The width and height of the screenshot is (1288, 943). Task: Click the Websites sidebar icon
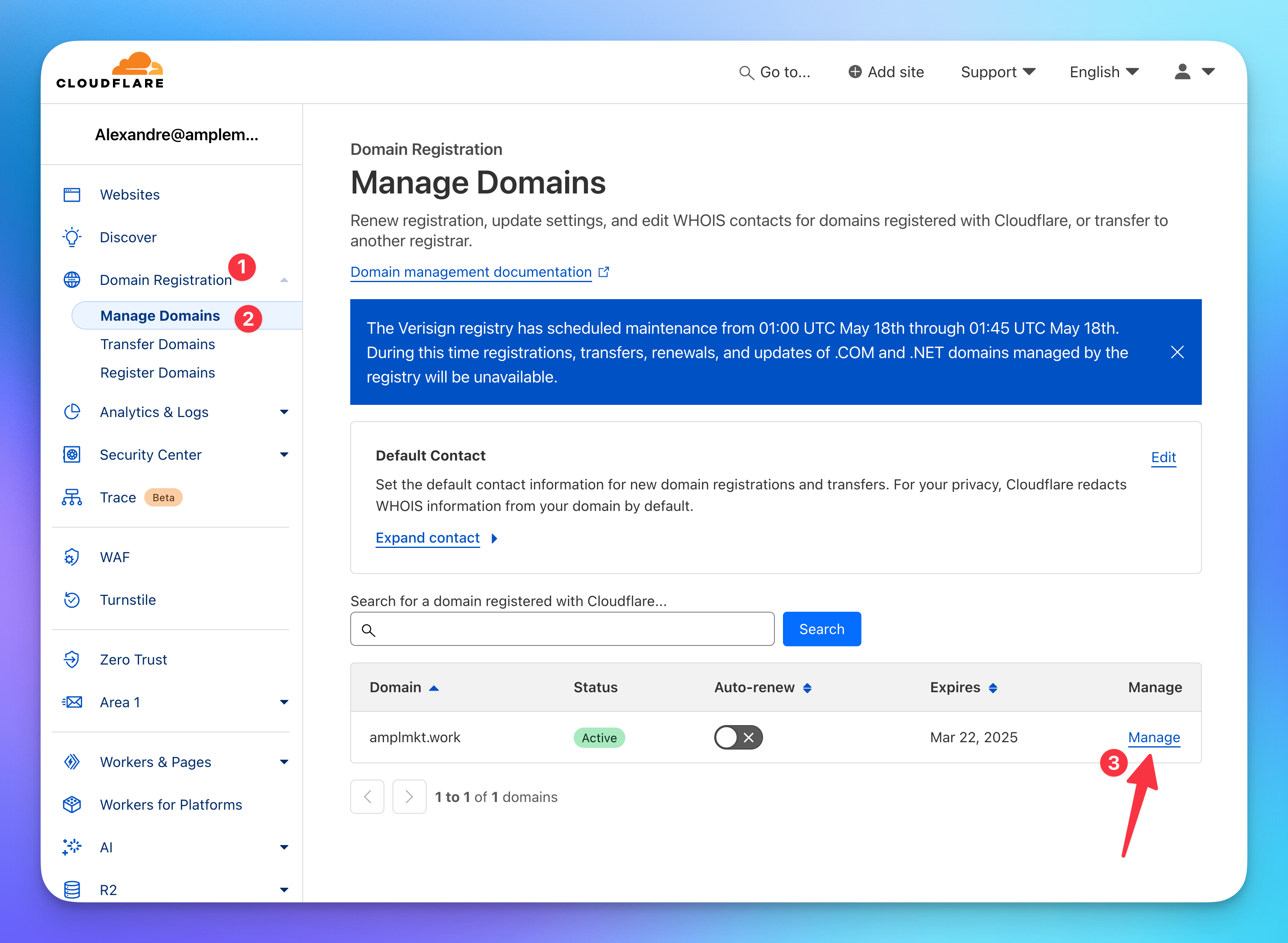[72, 195]
